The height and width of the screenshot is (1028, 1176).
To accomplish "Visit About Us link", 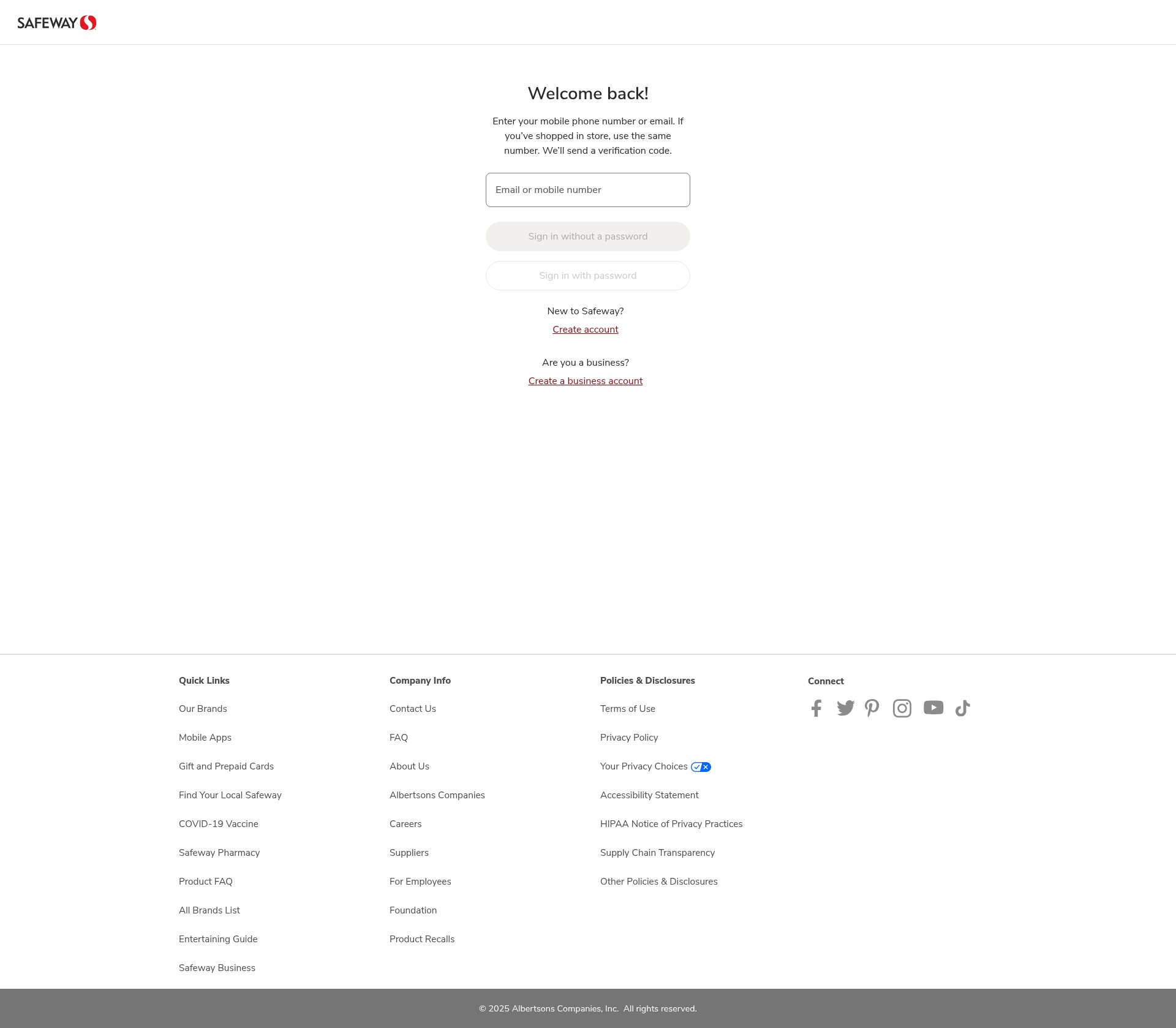I will pyautogui.click(x=409, y=766).
